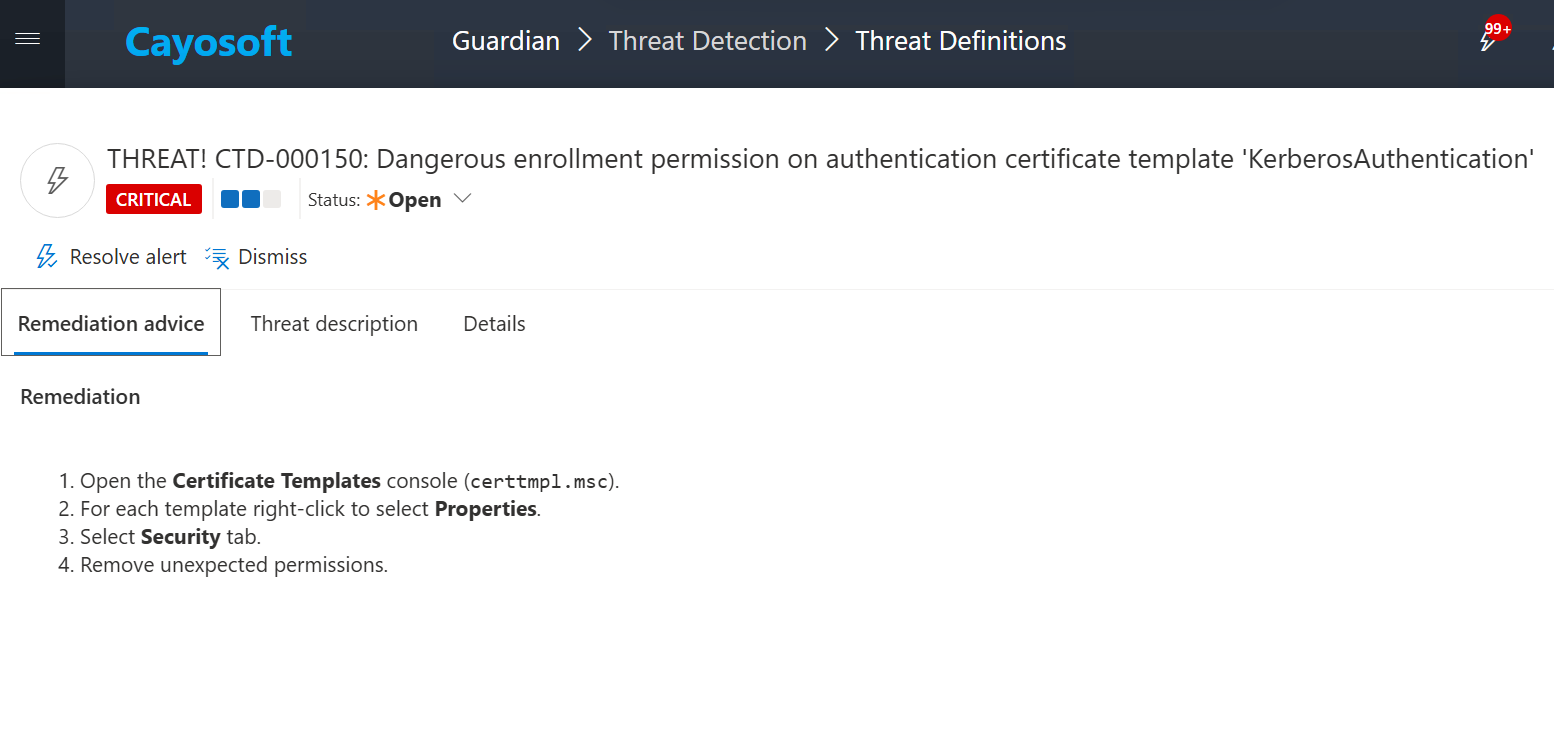Navigate to Threat Detection breadcrumb
The height and width of the screenshot is (737, 1554).
point(707,41)
